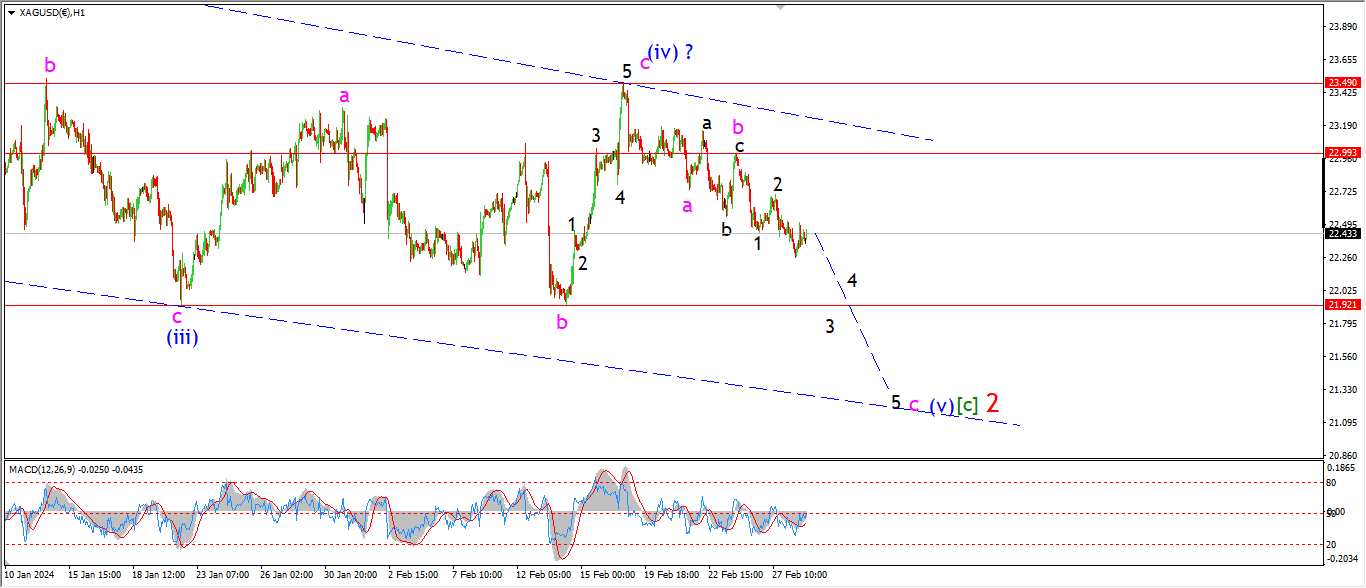Select the blue (v) wave label

click(940, 406)
